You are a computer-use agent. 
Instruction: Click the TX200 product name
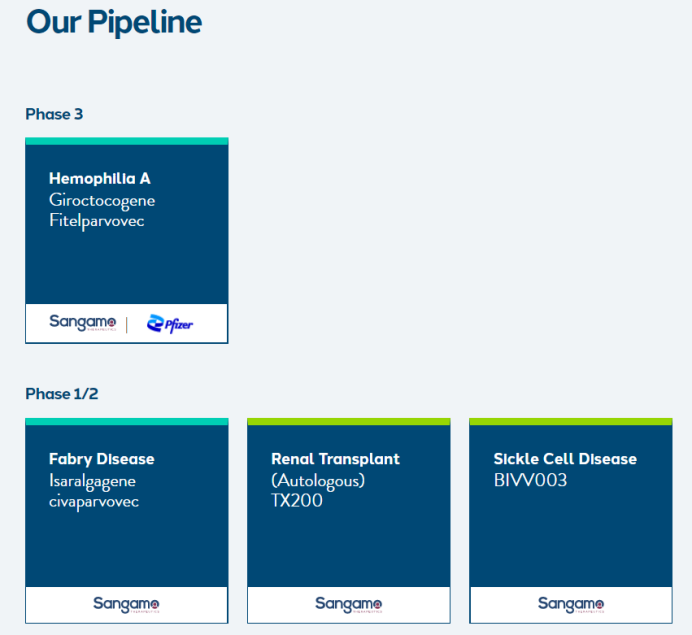click(296, 501)
